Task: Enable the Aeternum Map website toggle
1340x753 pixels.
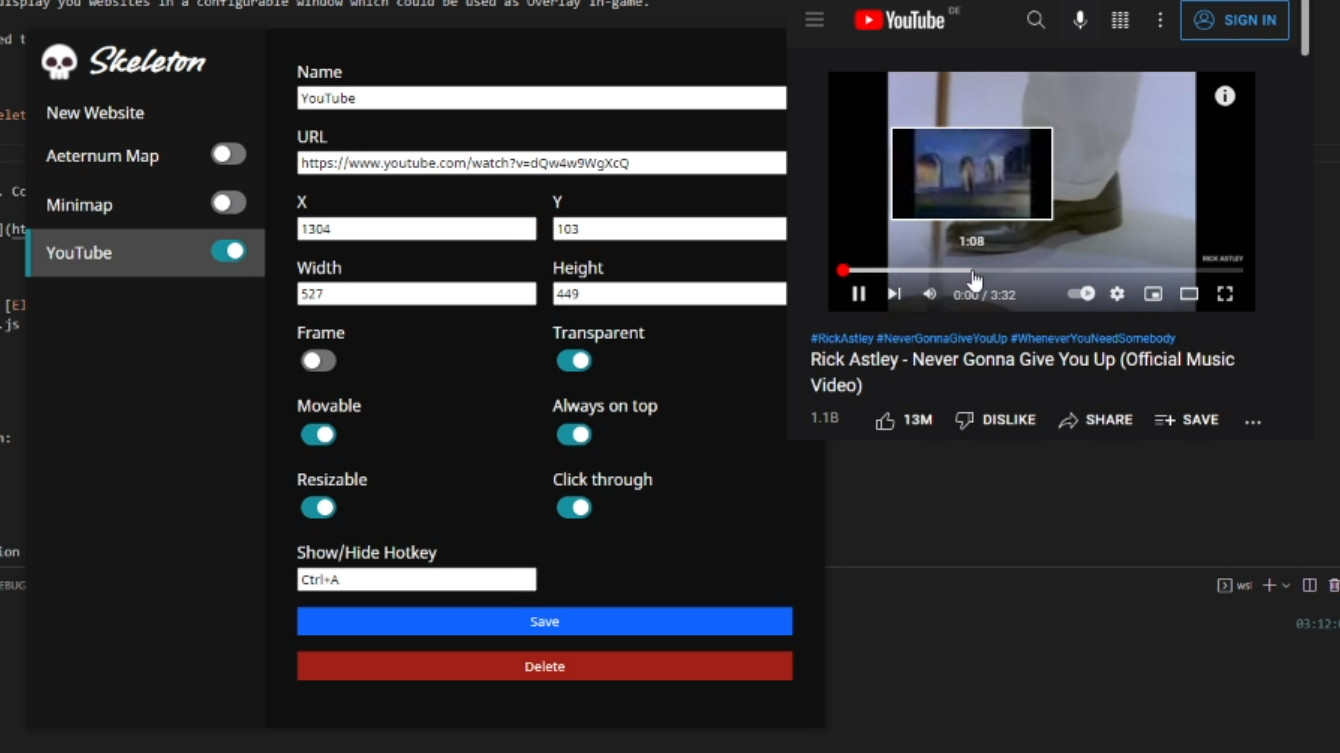Action: pos(228,154)
